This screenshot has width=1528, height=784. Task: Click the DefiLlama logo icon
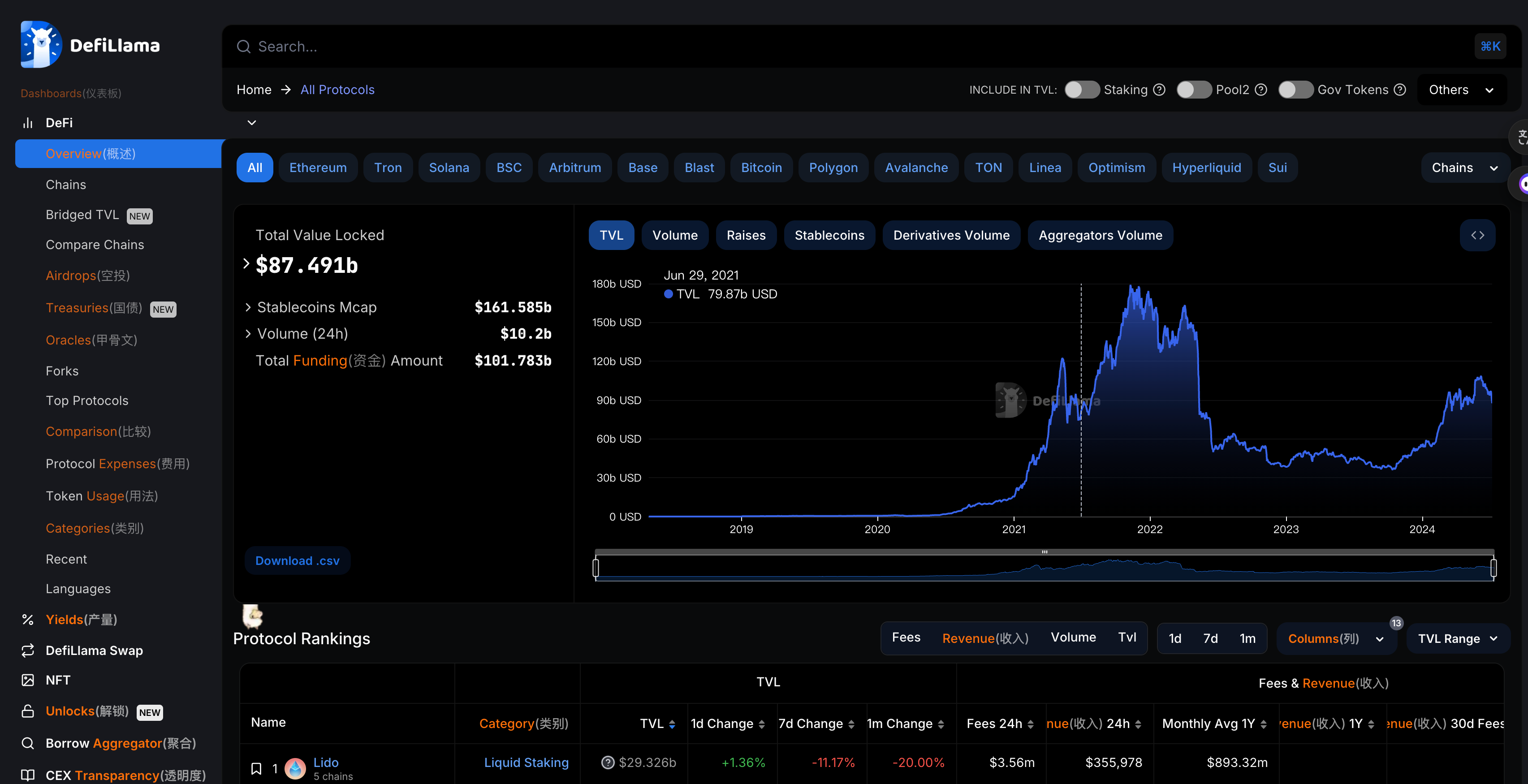41,45
